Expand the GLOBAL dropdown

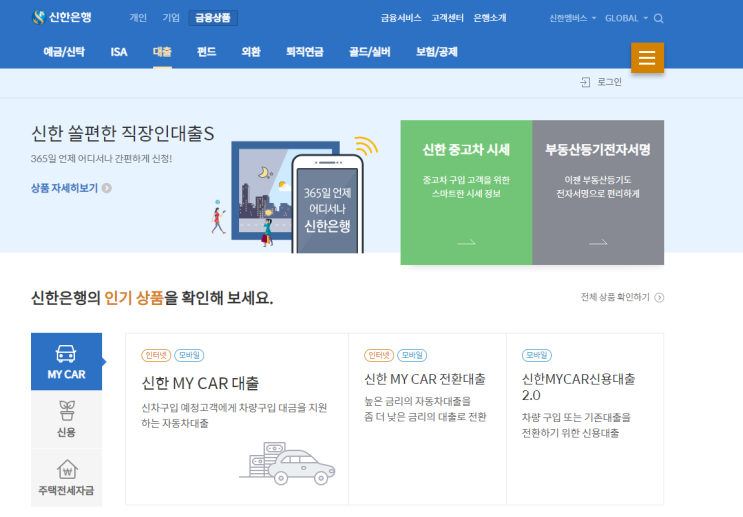626,18
